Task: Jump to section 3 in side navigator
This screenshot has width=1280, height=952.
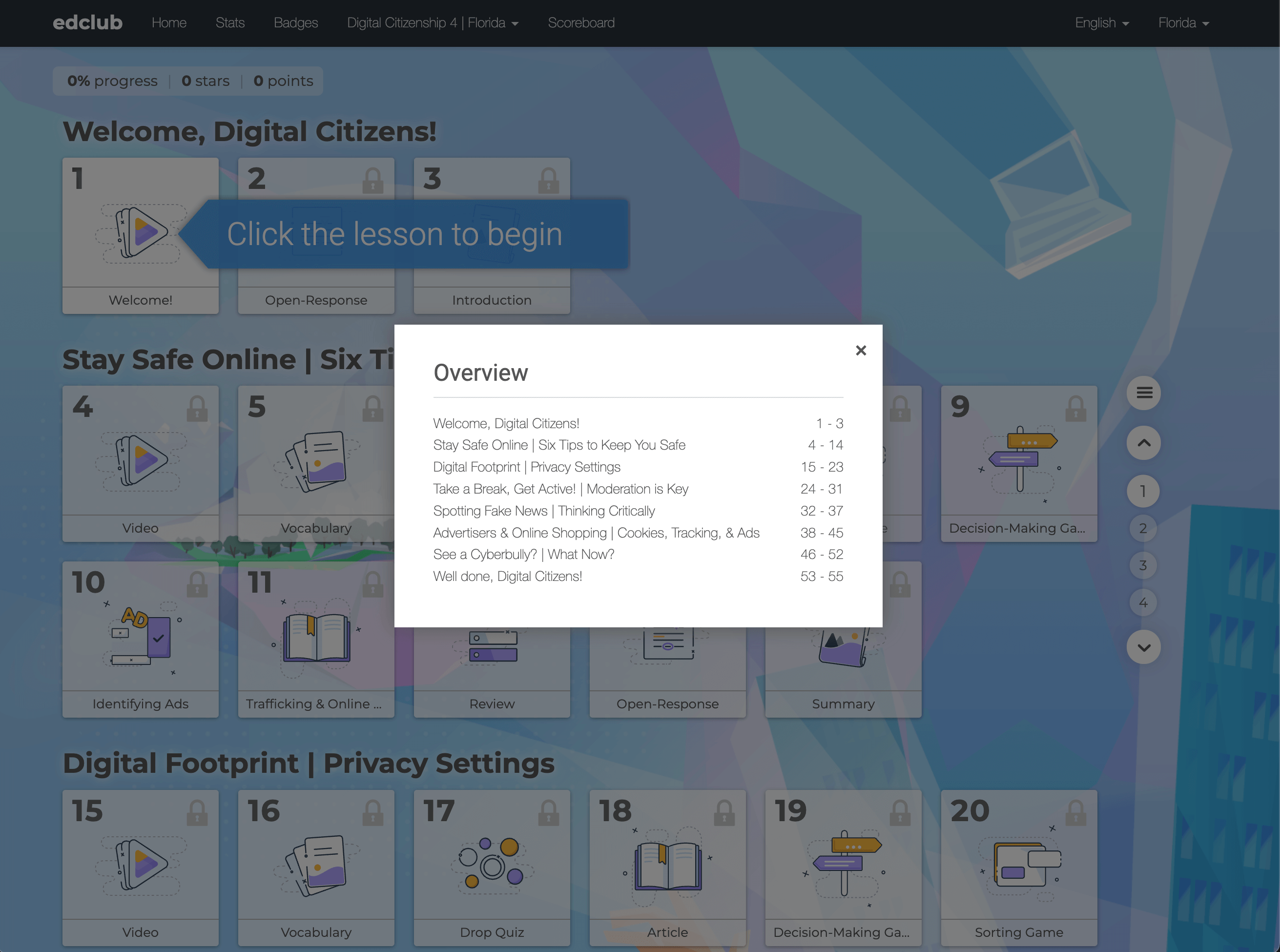Action: tap(1143, 565)
